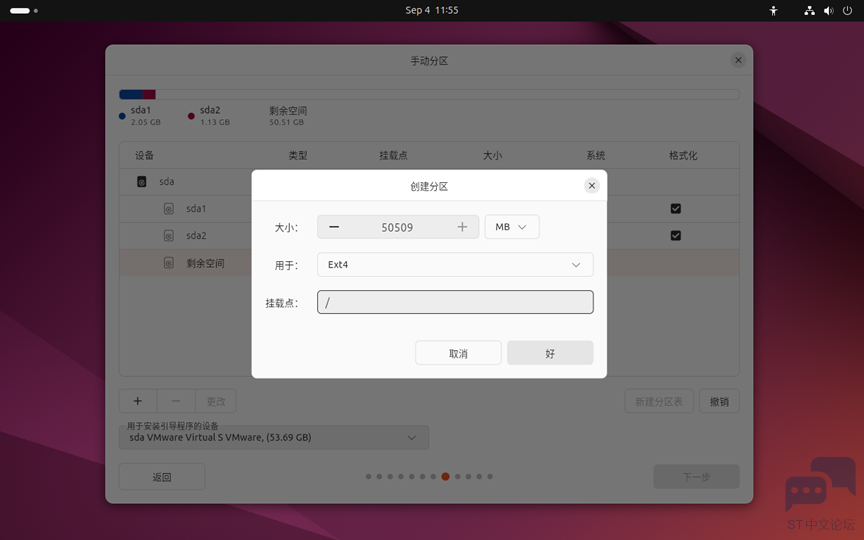The height and width of the screenshot is (540, 864).
Task: Click the network status icon
Action: pyautogui.click(x=809, y=10)
